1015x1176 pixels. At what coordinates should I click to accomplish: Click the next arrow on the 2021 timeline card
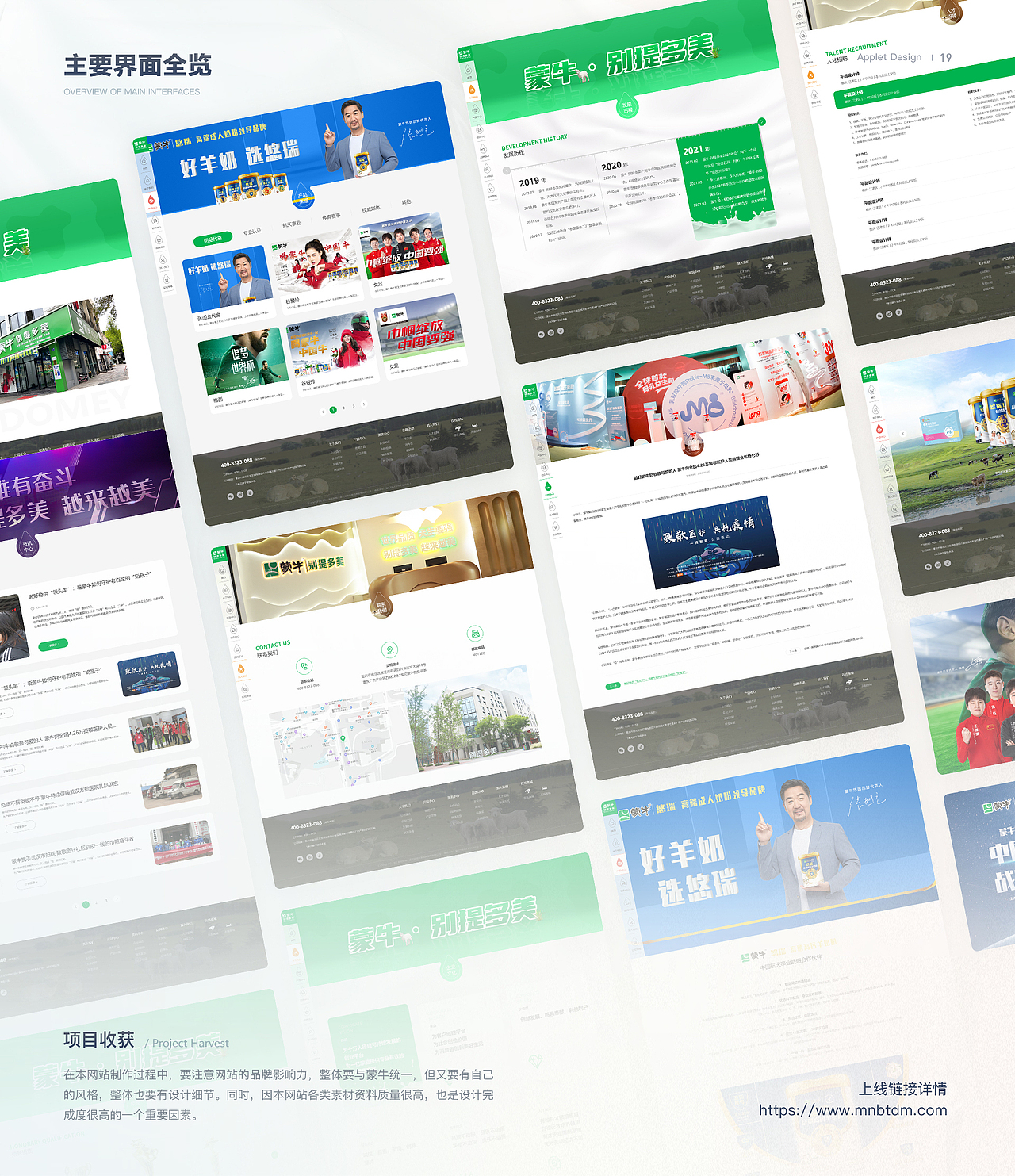(762, 121)
